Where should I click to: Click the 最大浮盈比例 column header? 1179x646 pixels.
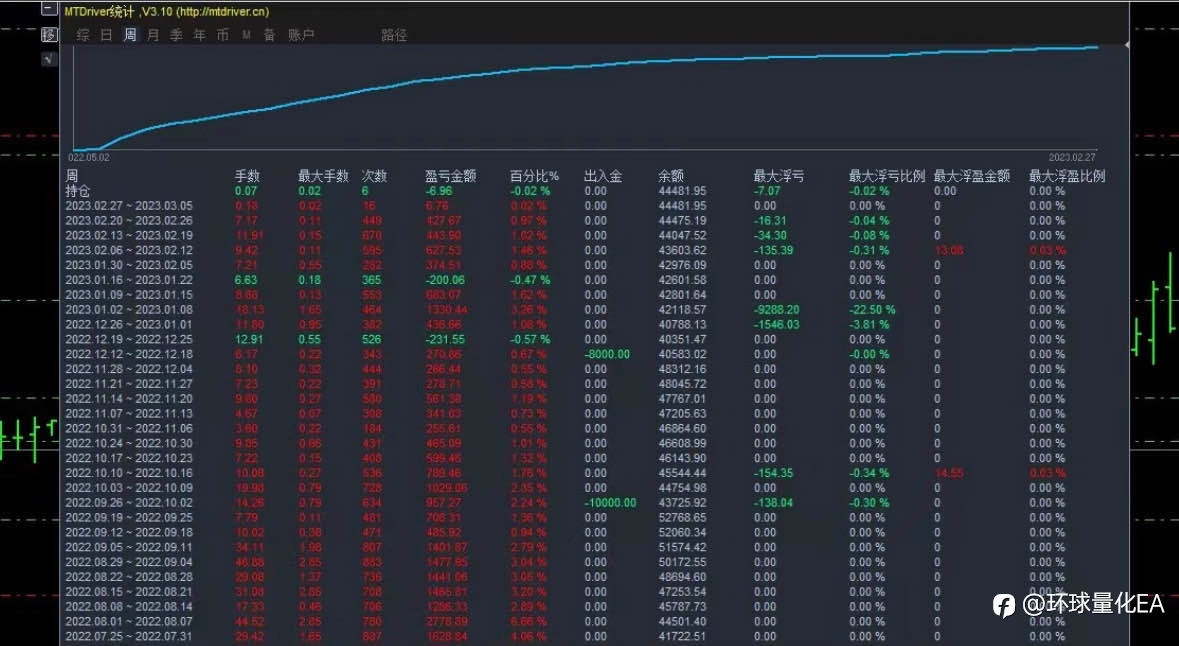[1067, 176]
